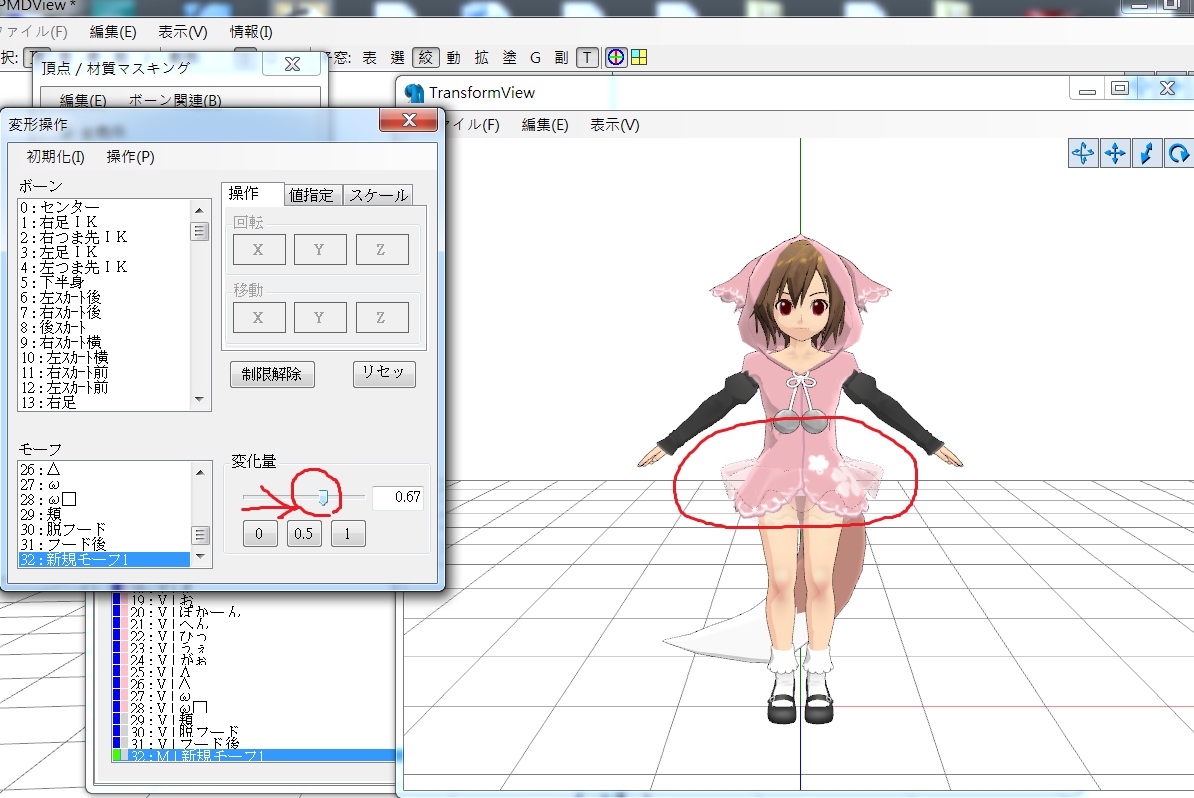1194x798 pixels.
Task: Click 動 in the PMDView toolbar
Action: [x=454, y=58]
